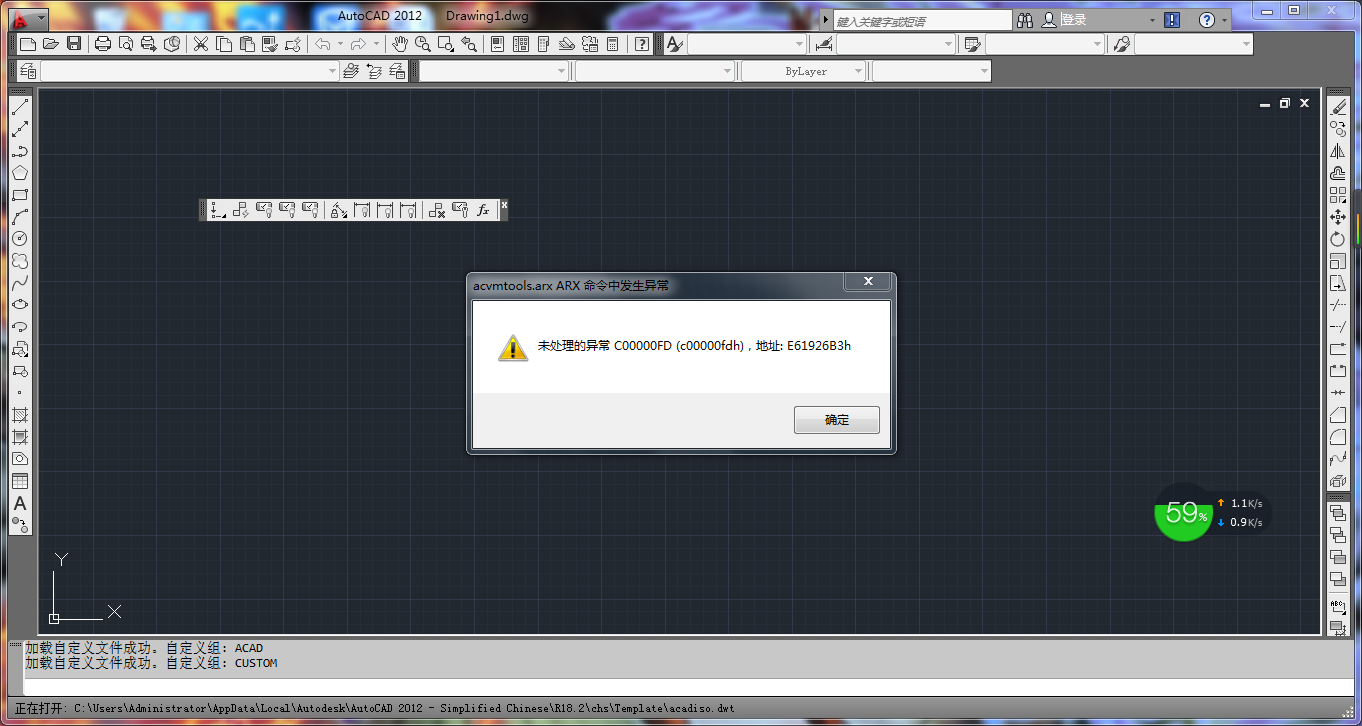
Task: Click the Publish icon
Action: pos(148,44)
